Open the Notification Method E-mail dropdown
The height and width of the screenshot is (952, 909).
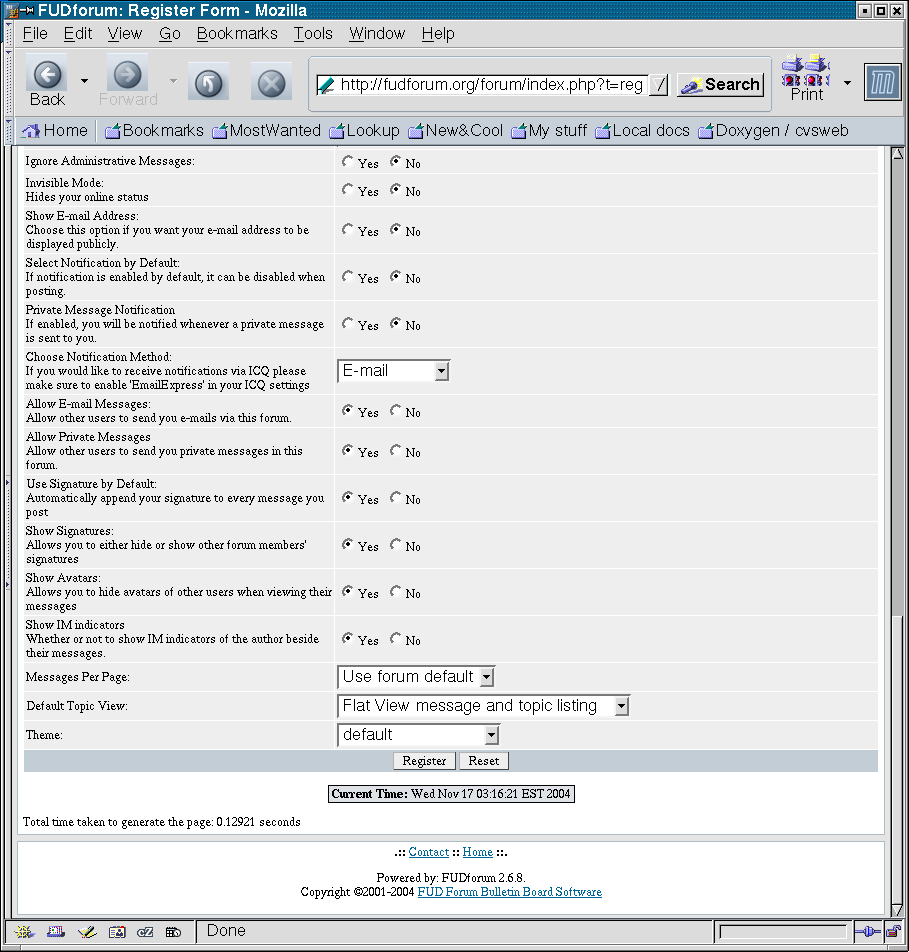393,371
